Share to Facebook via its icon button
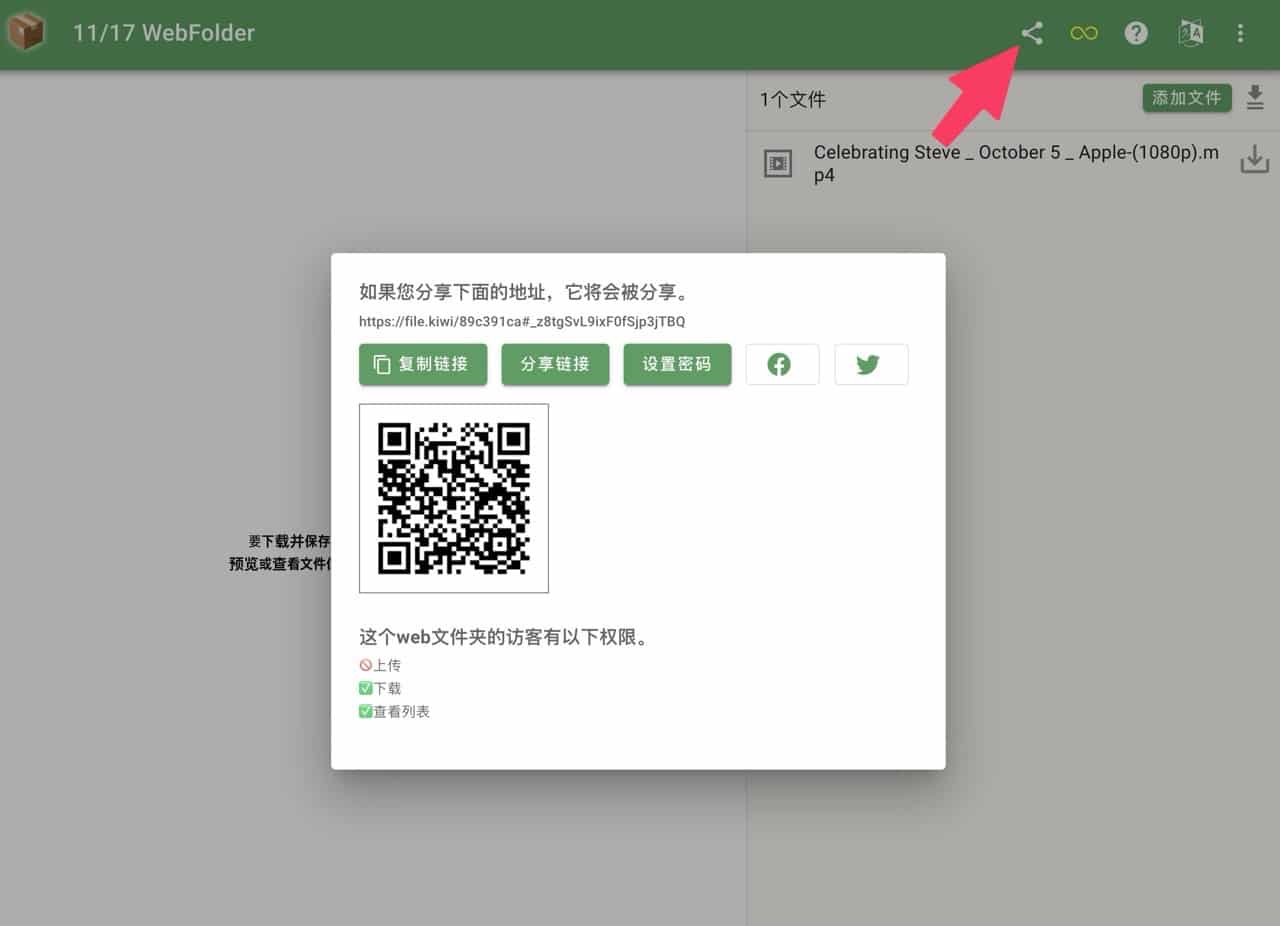The image size is (1280, 926). [782, 364]
